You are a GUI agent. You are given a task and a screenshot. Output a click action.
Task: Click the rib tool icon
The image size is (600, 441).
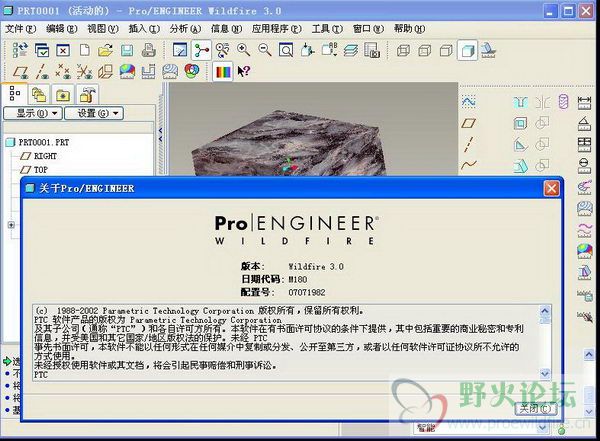520,144
